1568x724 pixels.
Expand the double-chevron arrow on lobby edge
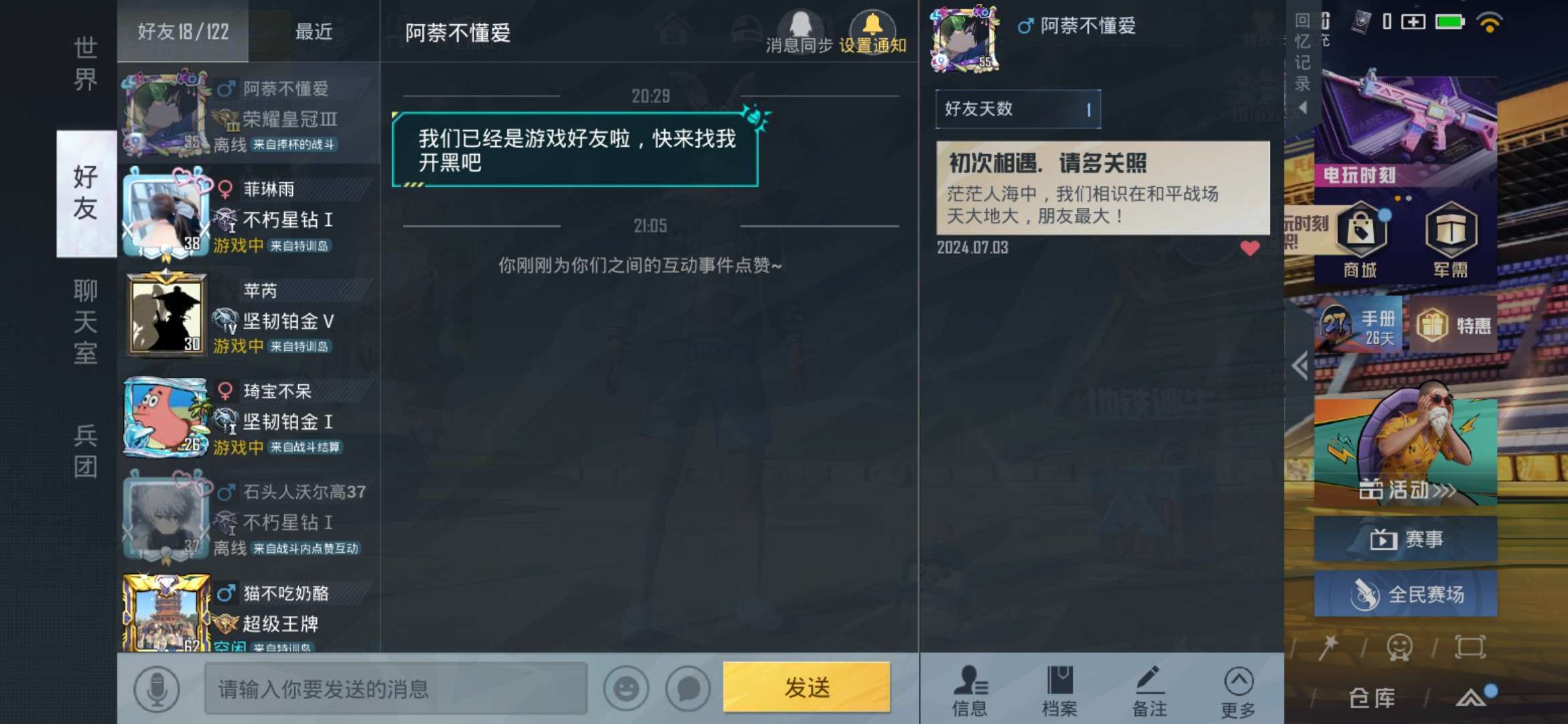(x=1300, y=366)
